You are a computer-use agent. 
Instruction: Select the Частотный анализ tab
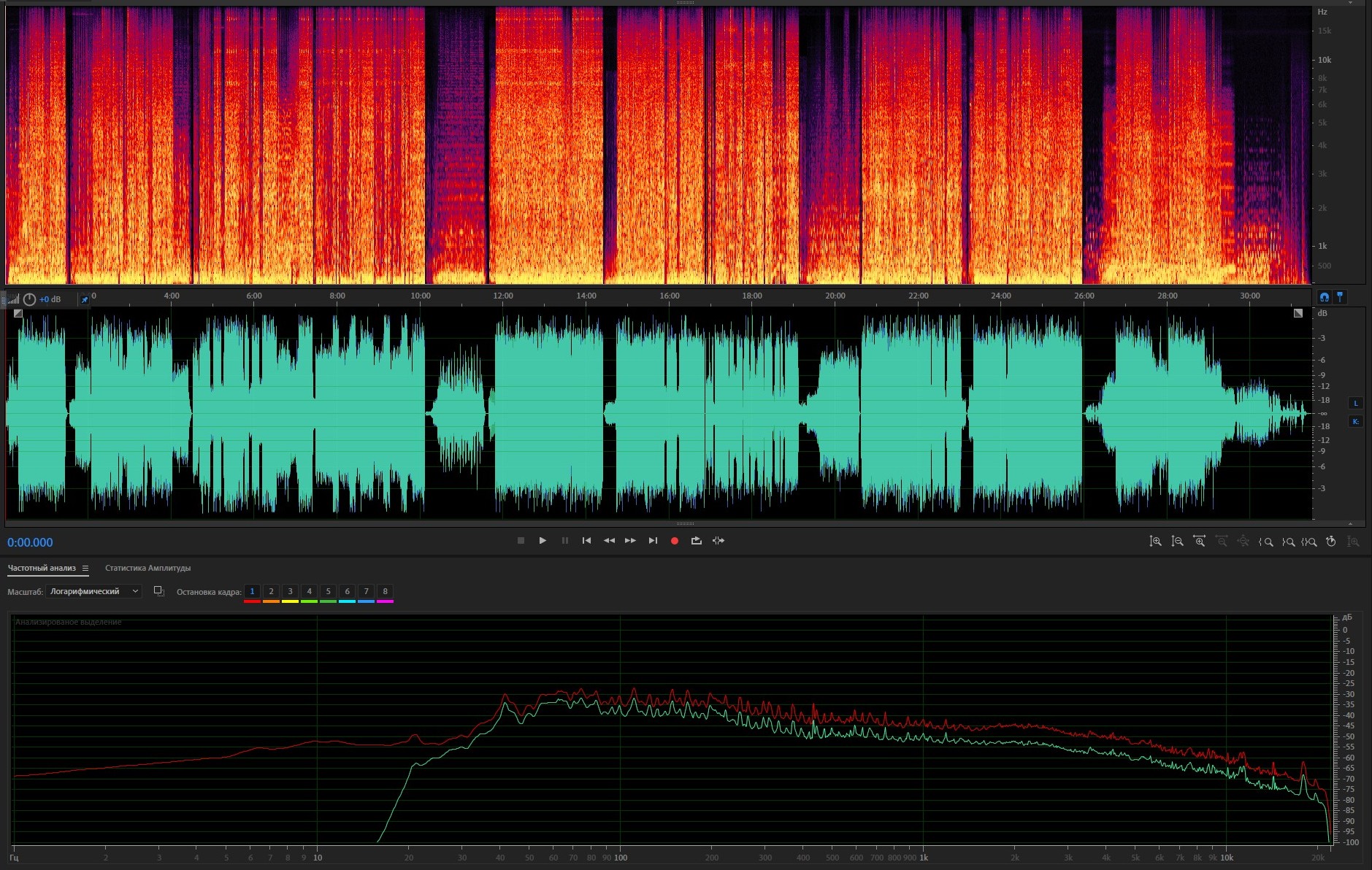(42, 569)
